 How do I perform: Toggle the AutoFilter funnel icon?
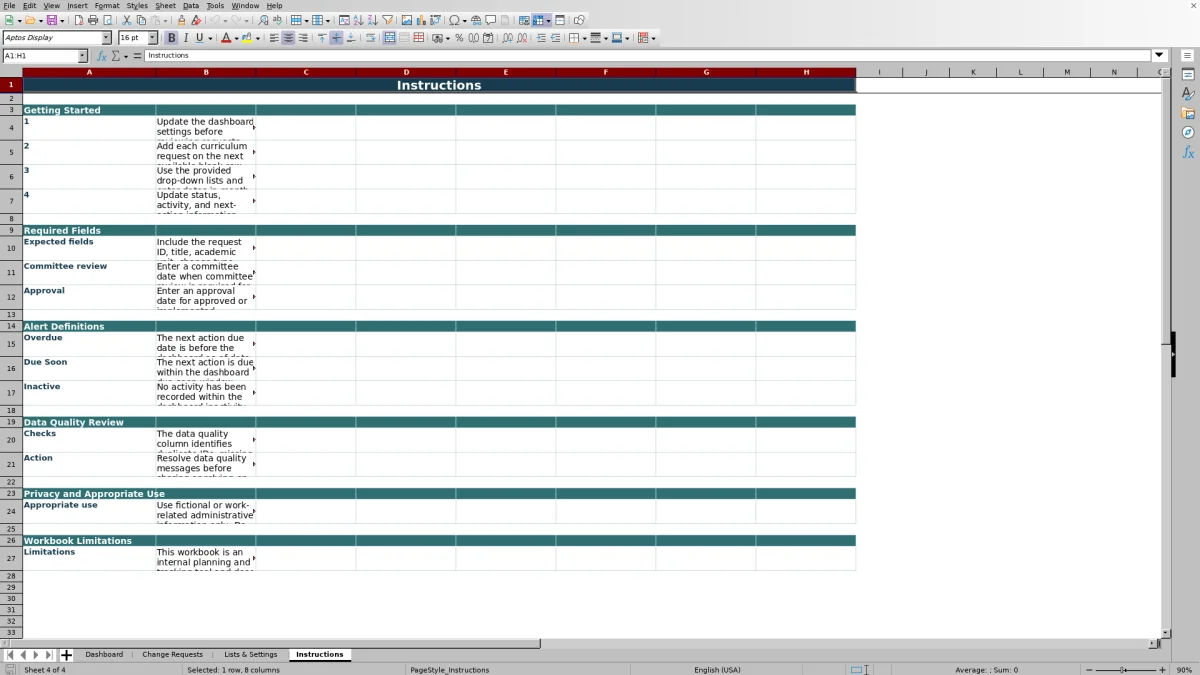[x=387, y=20]
